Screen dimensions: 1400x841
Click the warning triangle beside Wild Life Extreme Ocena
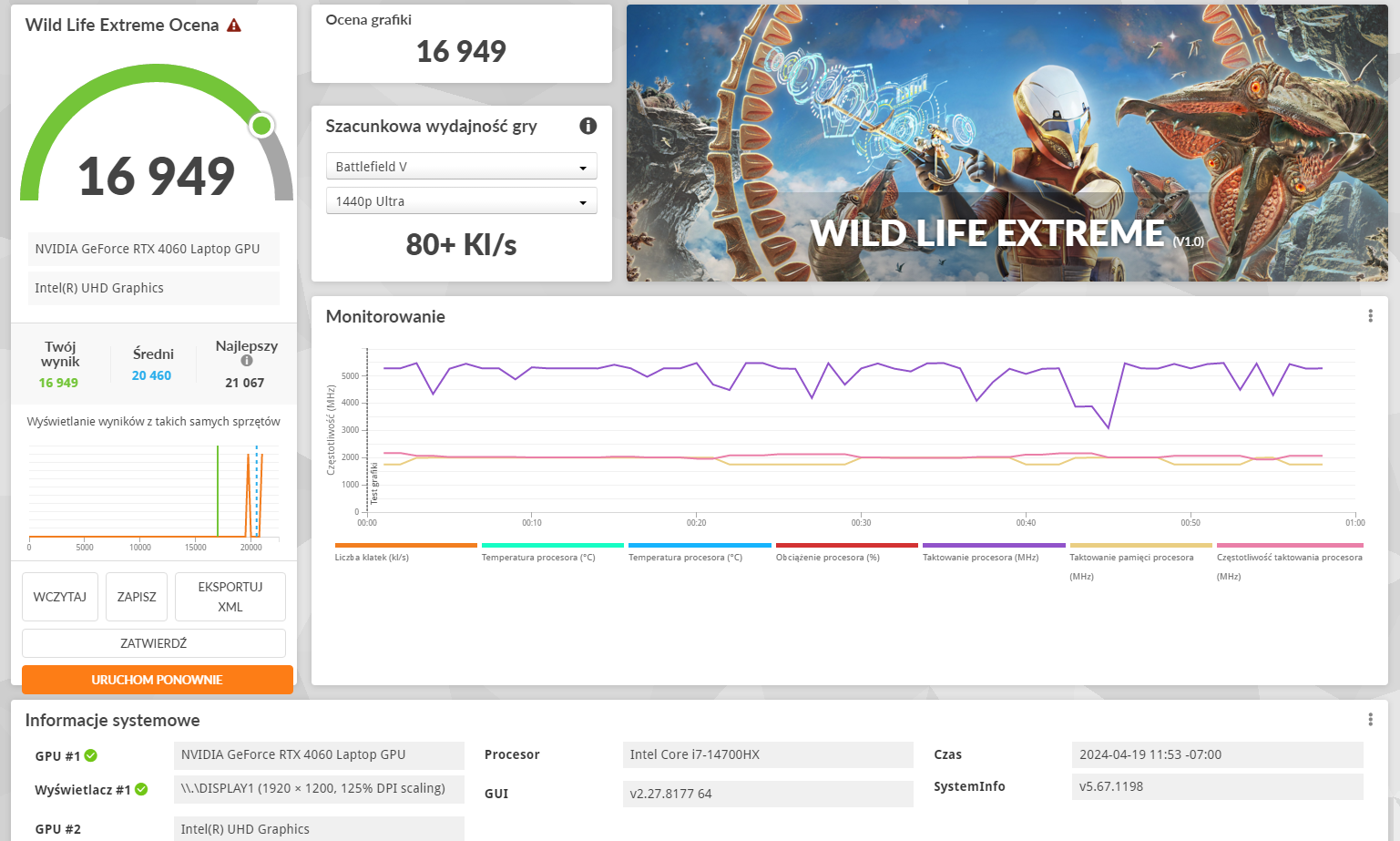point(234,26)
